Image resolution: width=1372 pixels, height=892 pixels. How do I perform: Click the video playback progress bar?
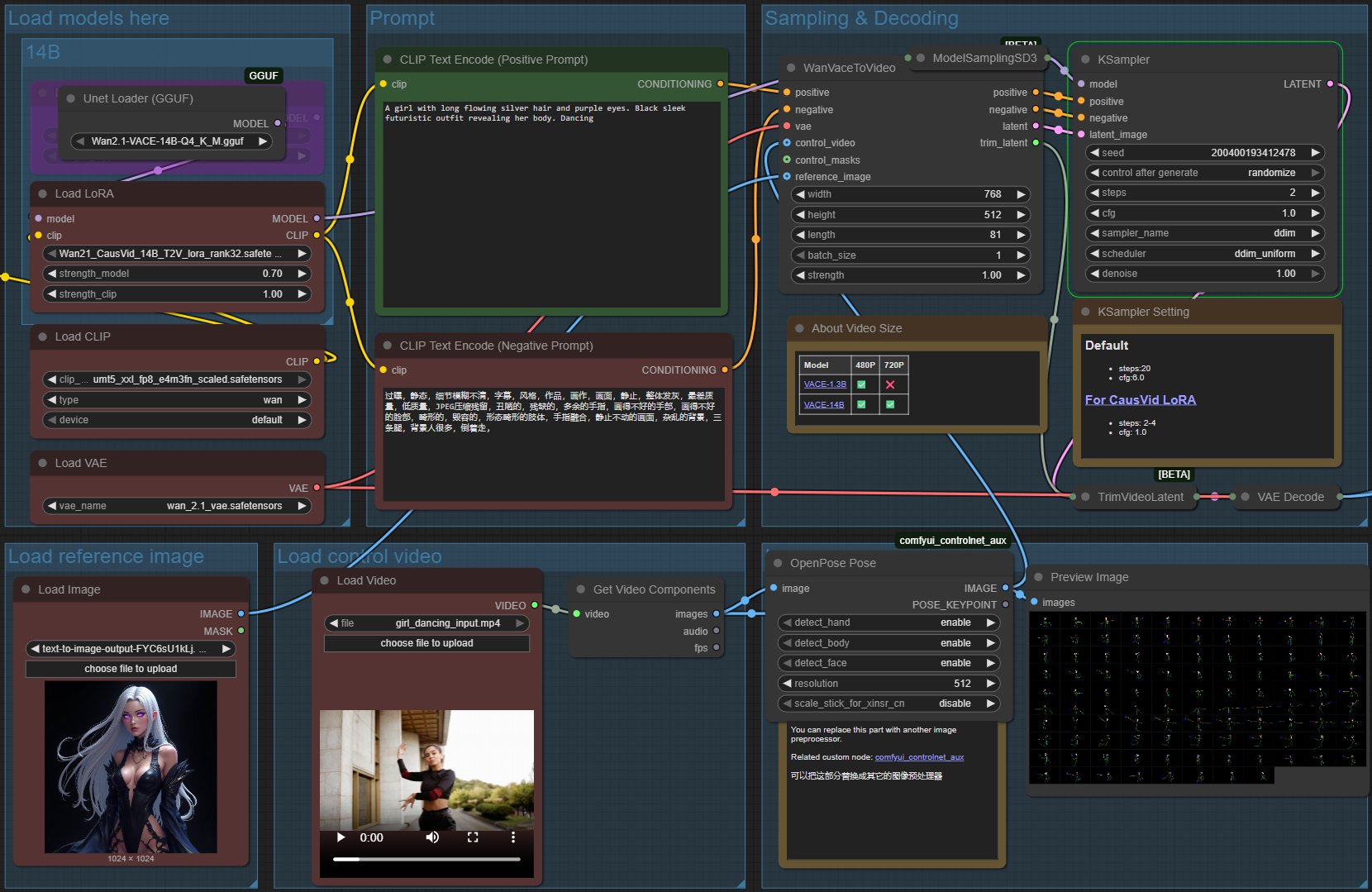(426, 858)
